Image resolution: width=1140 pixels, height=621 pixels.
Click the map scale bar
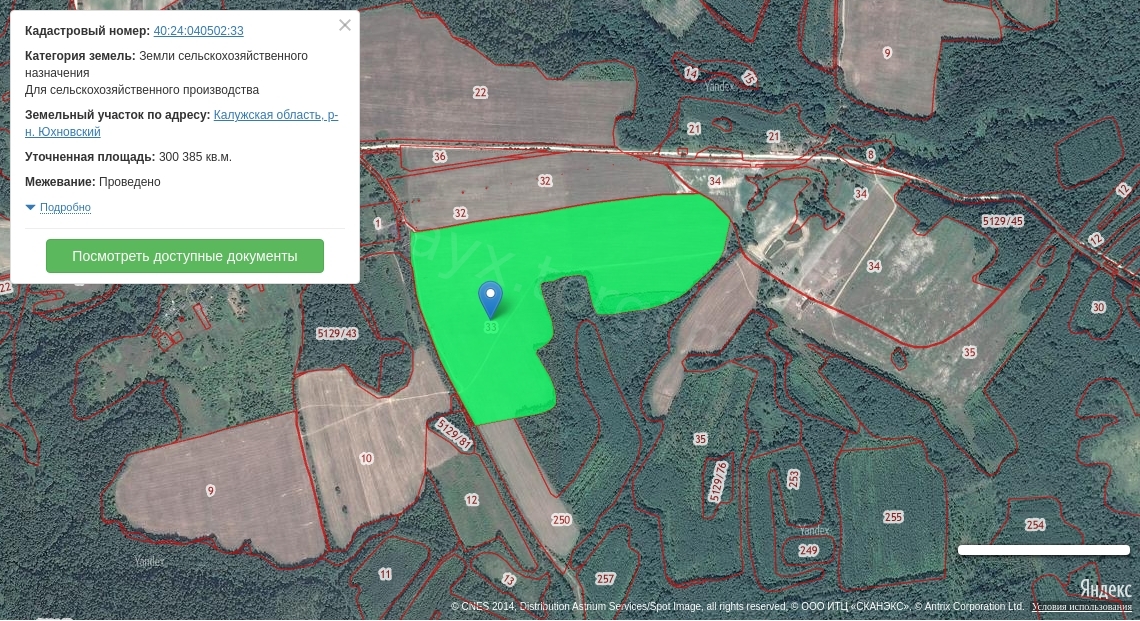(x=1043, y=550)
